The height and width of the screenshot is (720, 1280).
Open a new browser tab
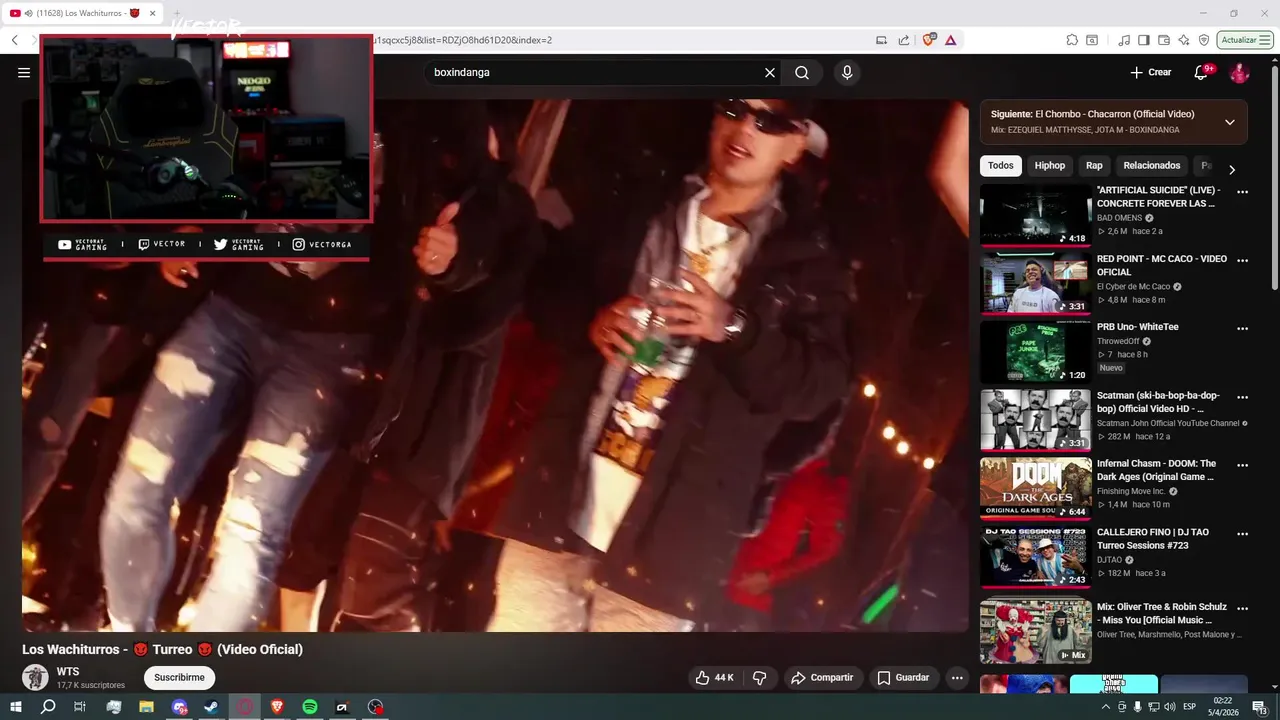[178, 13]
